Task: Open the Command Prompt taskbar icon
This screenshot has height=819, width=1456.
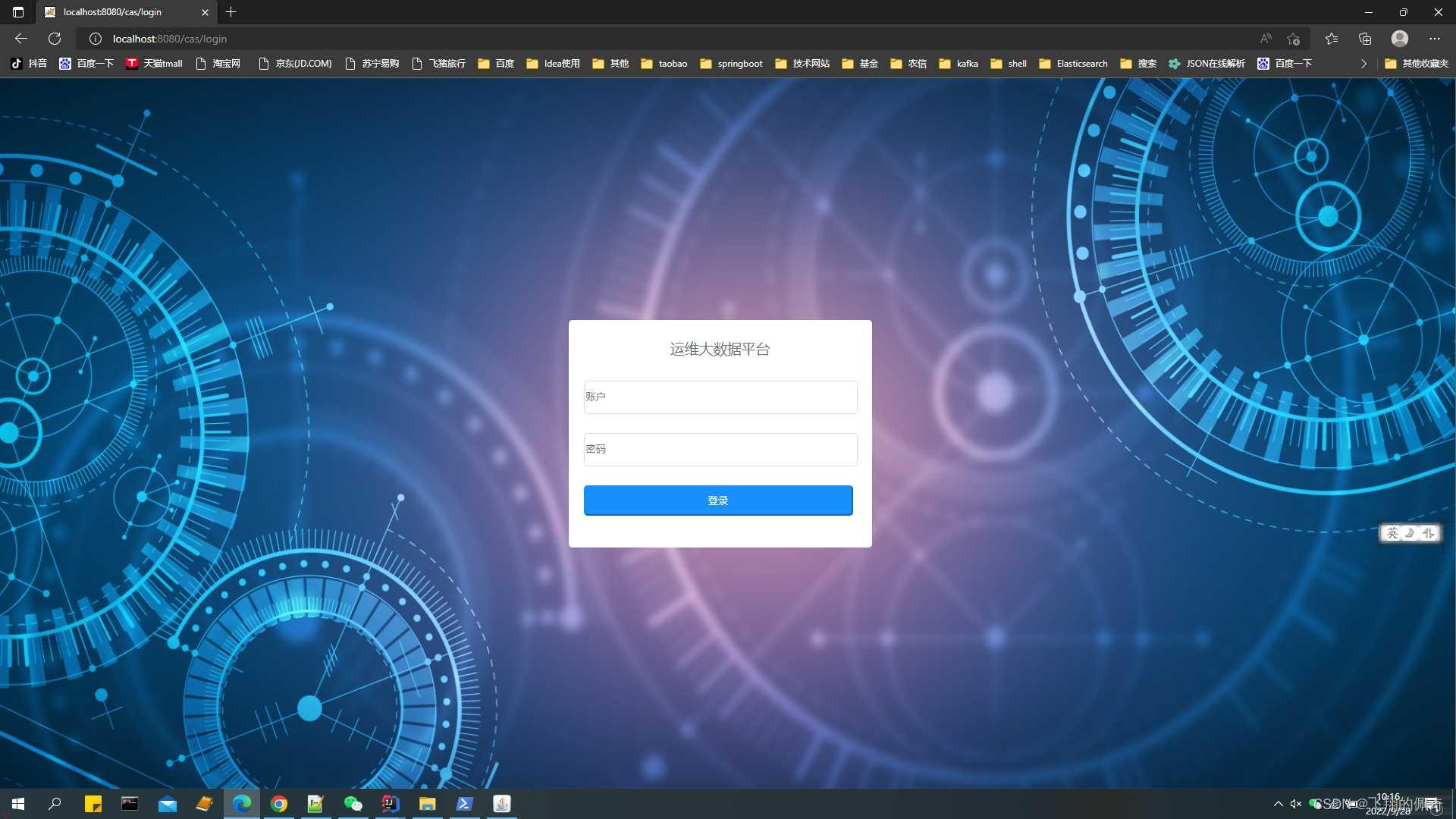Action: click(x=130, y=804)
